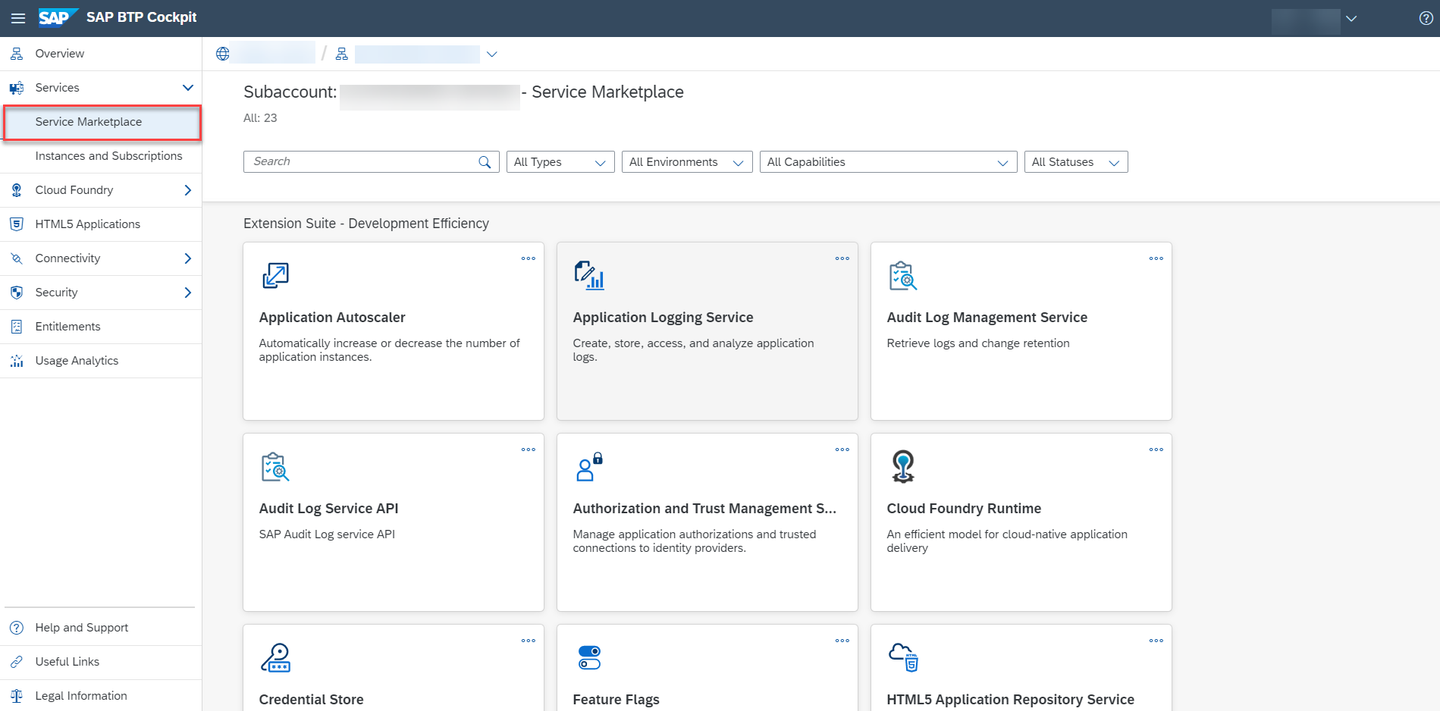
Task: Click the subaccount hierarchy icon in breadcrumb
Action: pyautogui.click(x=342, y=54)
